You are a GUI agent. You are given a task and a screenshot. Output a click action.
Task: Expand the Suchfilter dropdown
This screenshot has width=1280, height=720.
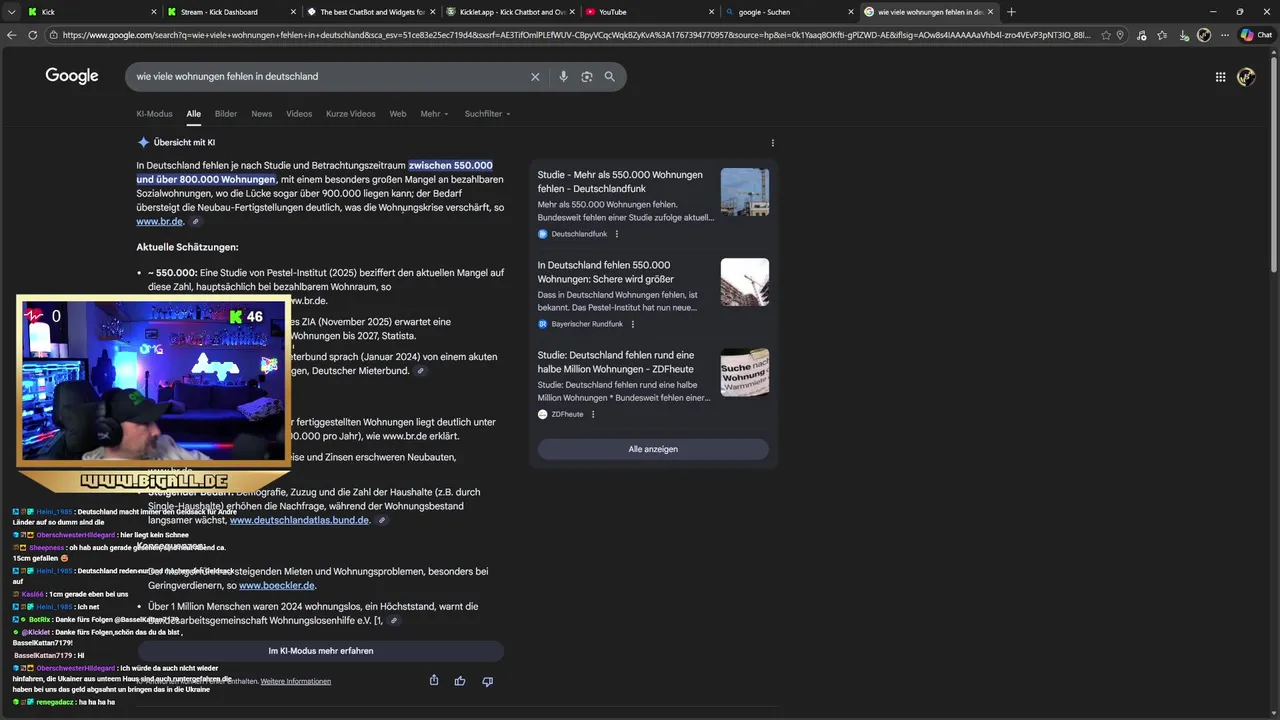(x=487, y=114)
